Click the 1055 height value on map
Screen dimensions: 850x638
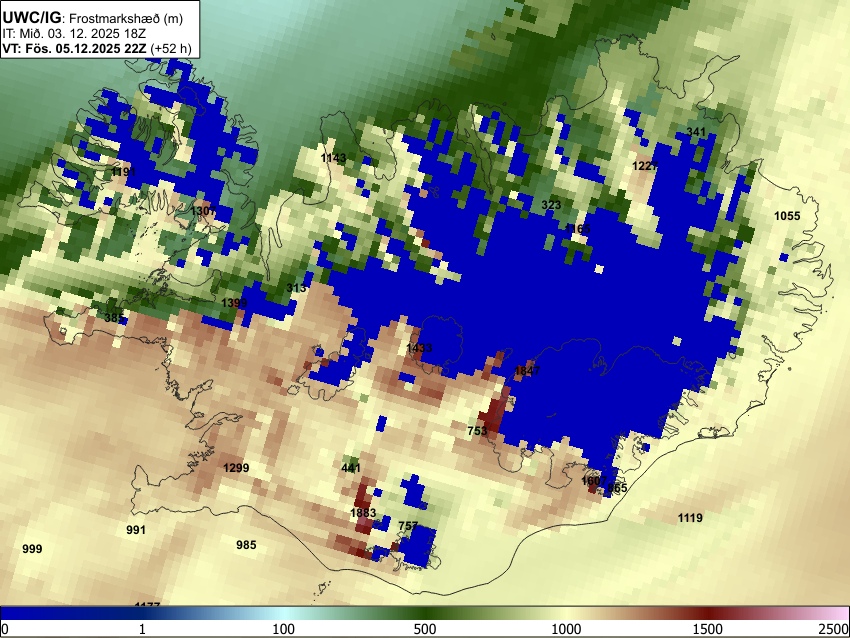tap(787, 216)
